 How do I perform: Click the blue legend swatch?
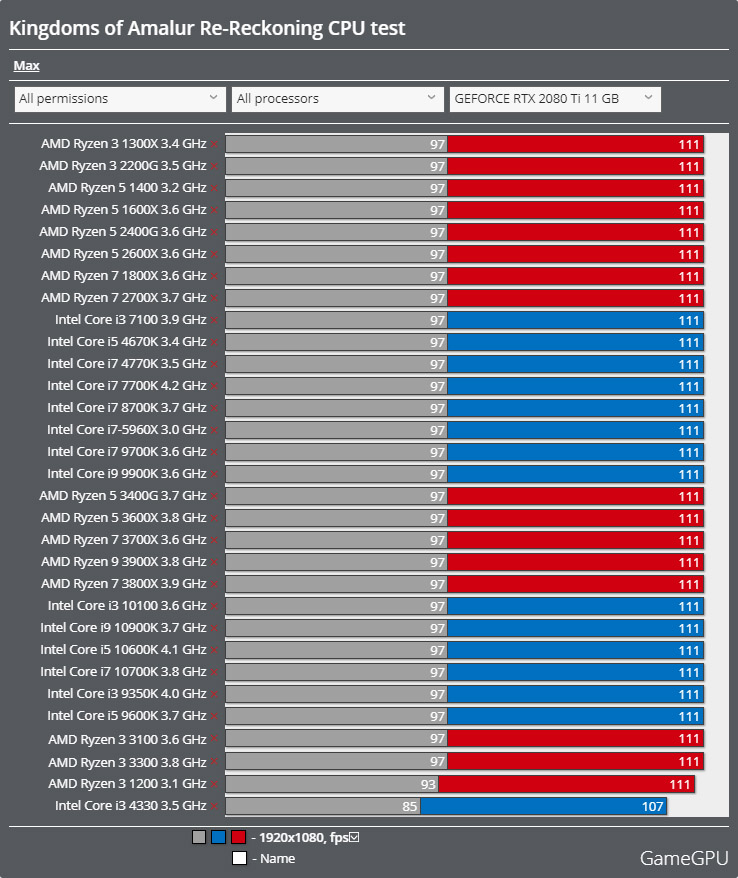[x=218, y=837]
